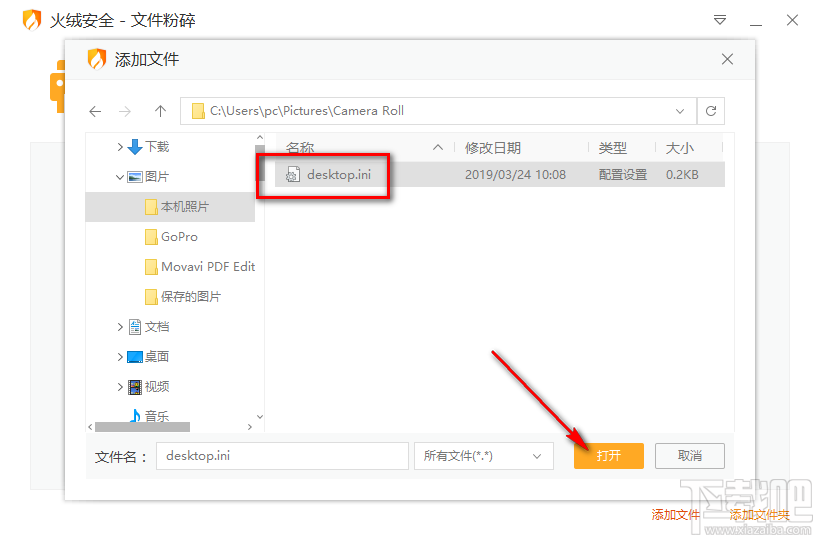Screen dimensions: 820x540
Task: Click the back navigation arrow
Action: (95, 111)
